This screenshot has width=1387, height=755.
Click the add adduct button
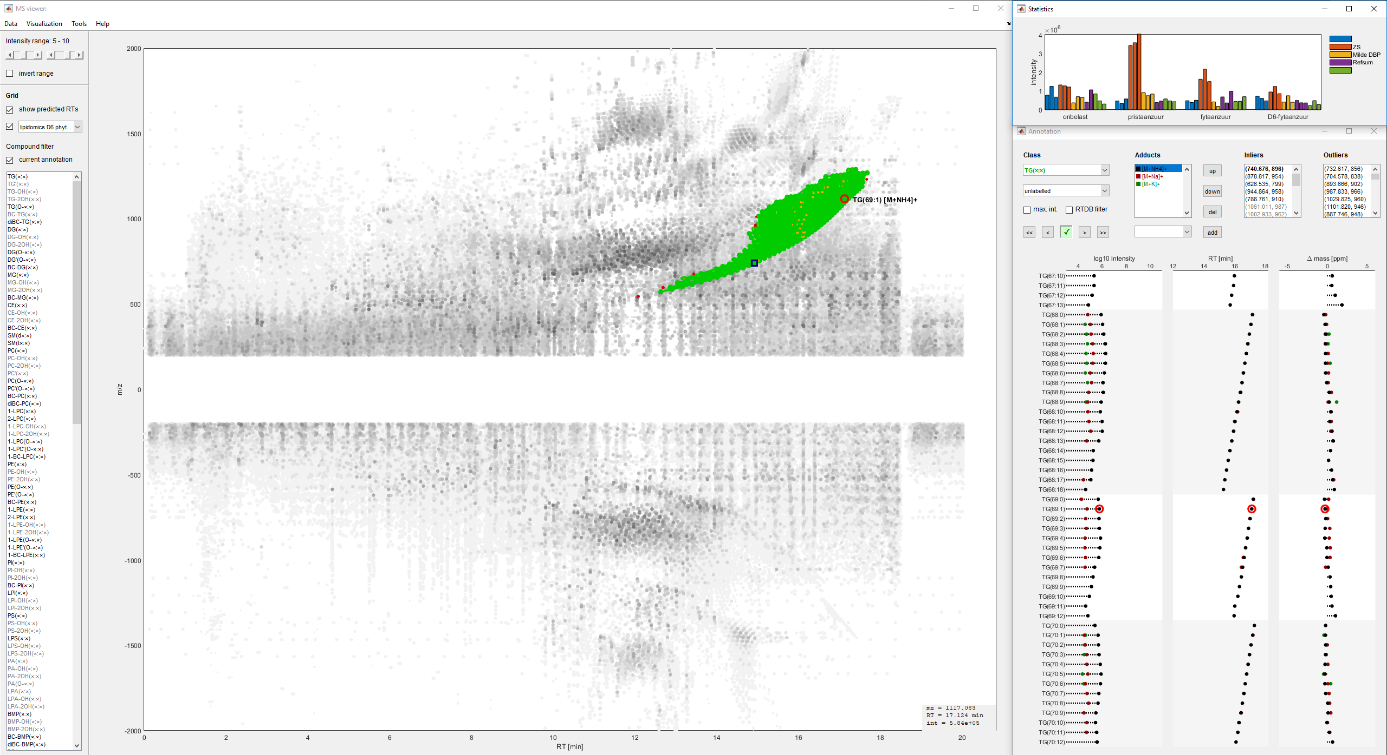[x=1212, y=232]
